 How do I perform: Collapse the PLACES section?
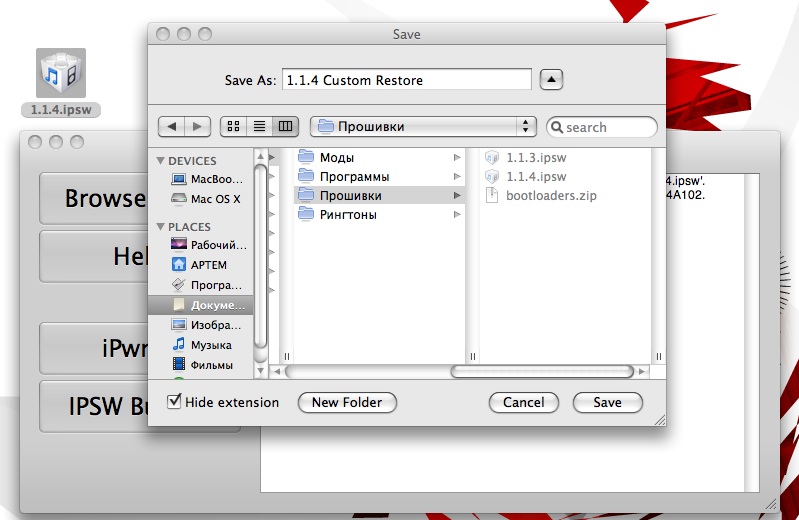click(161, 226)
